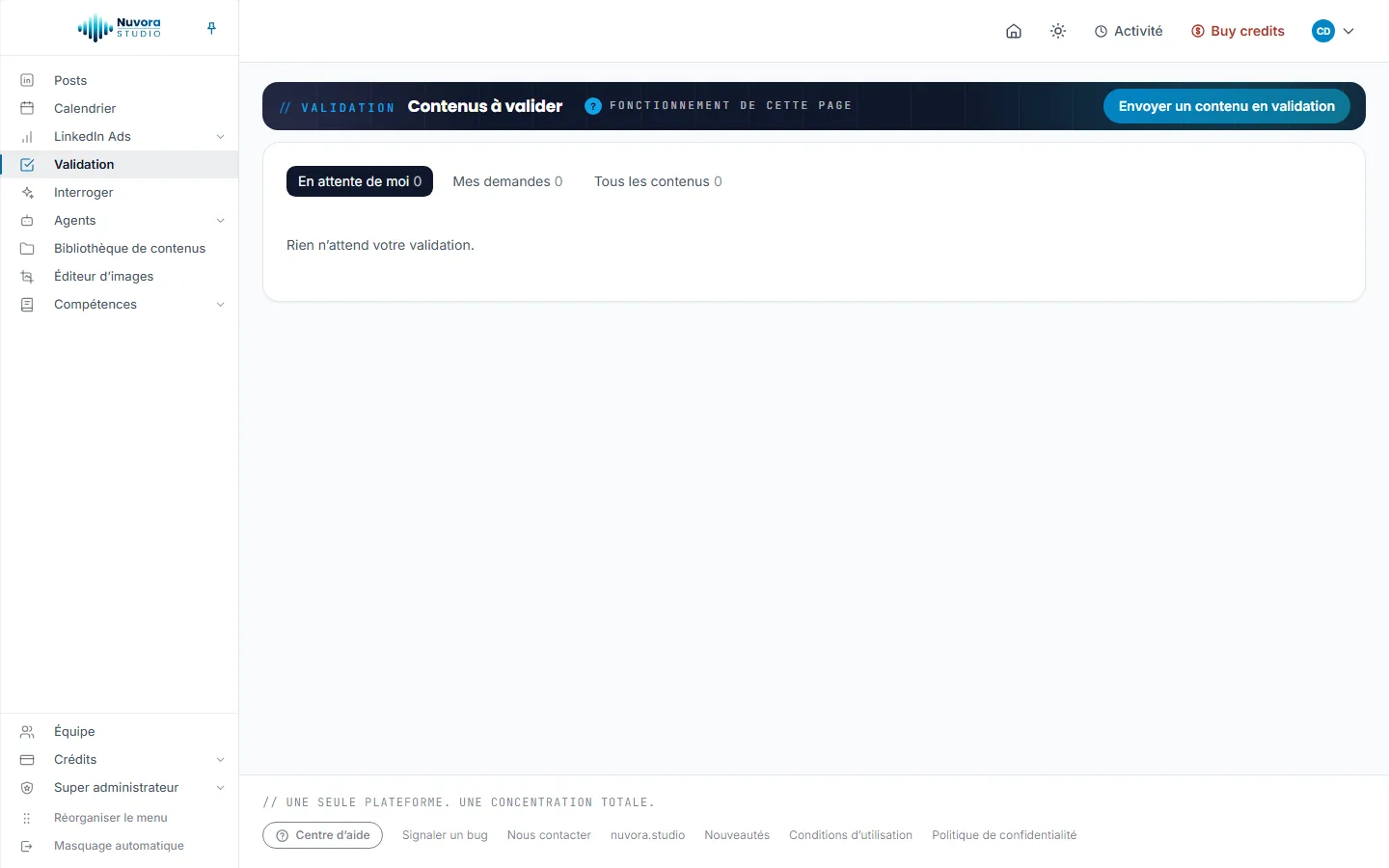This screenshot has width=1389, height=868.
Task: Click 'Rien n'attend votre validation.' text
Action: tap(380, 245)
